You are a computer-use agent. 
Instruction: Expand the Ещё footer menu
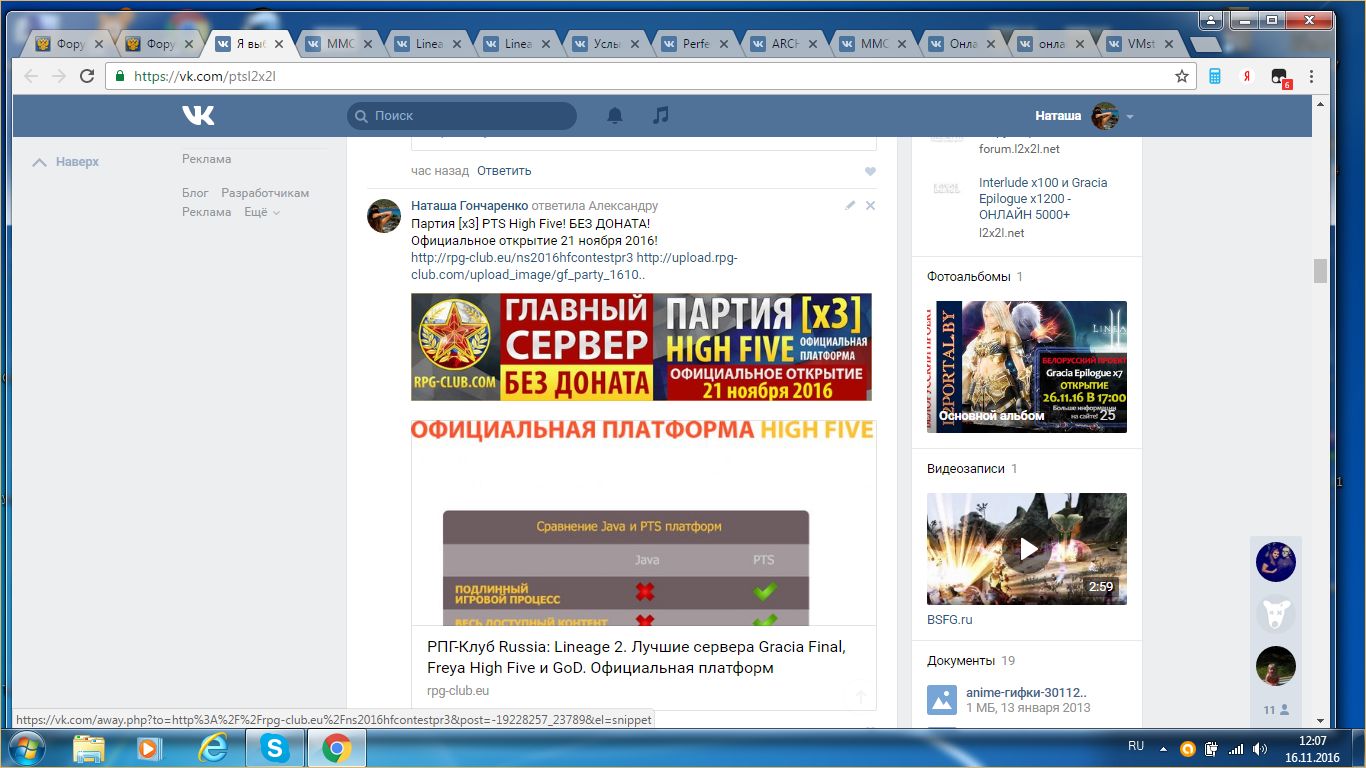click(x=262, y=212)
